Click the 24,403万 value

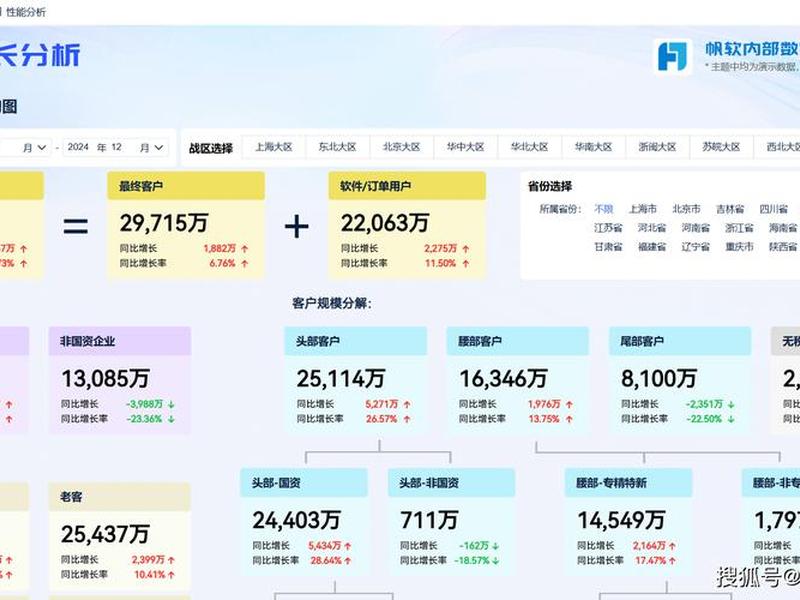(296, 520)
